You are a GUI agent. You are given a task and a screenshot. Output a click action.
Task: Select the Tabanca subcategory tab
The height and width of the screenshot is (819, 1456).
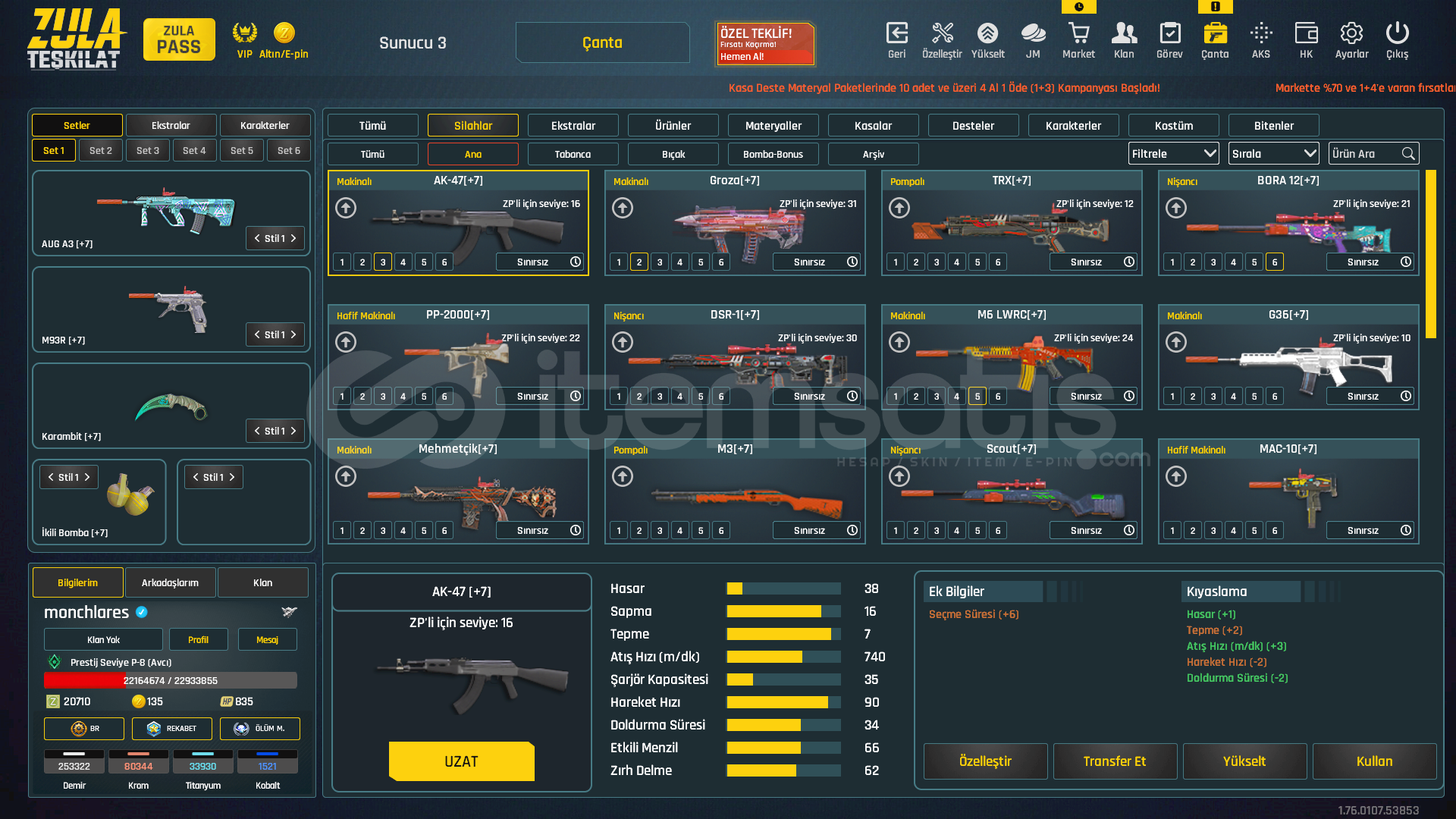(x=573, y=154)
